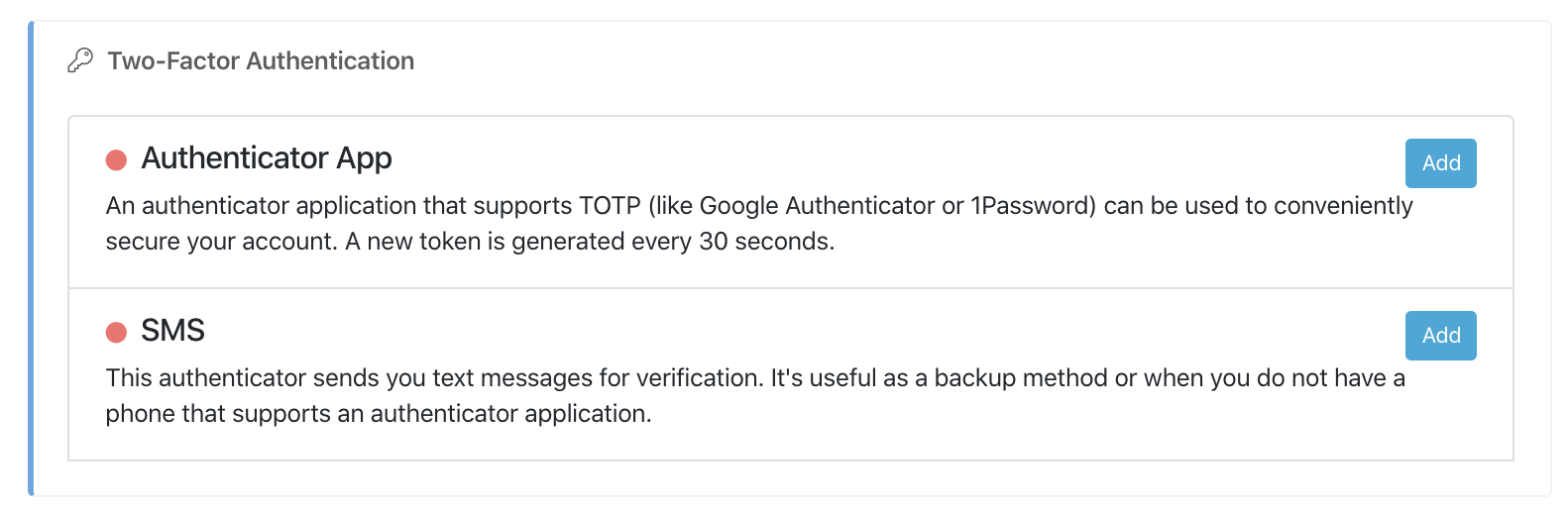
Task: Click "secure your account" in the Authenticator description
Action: tap(221, 242)
